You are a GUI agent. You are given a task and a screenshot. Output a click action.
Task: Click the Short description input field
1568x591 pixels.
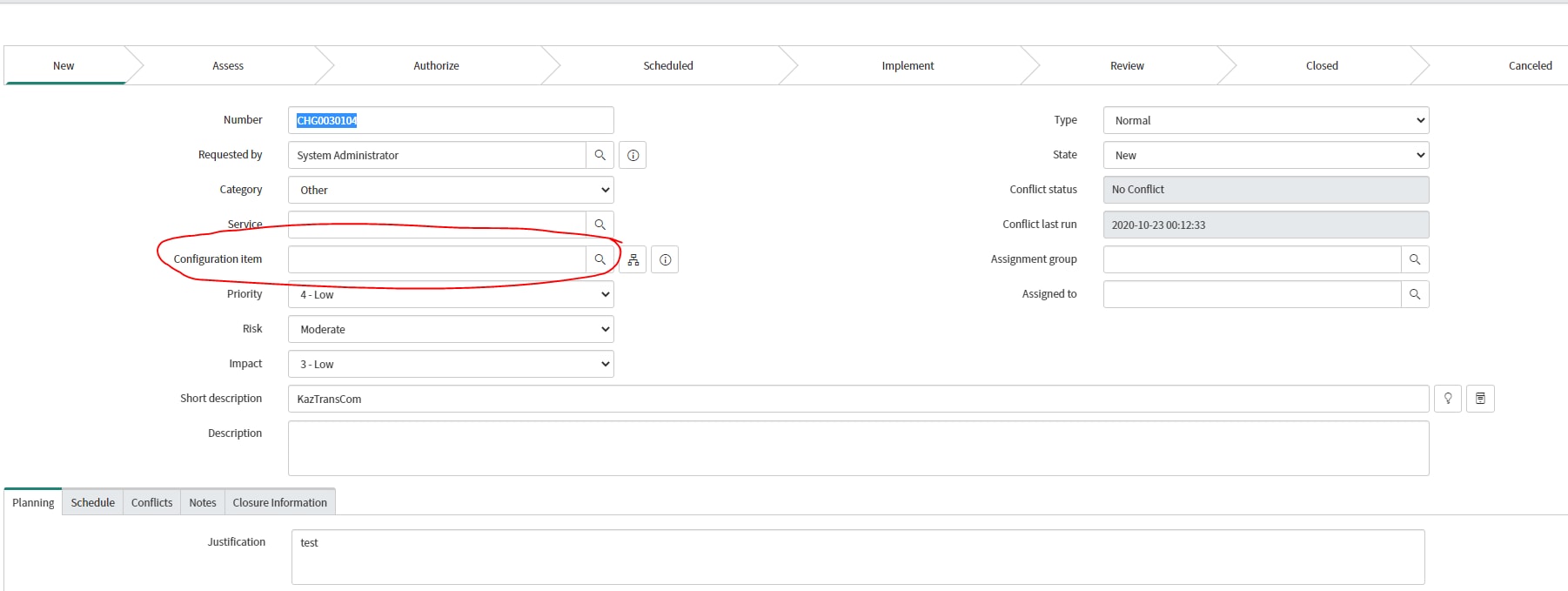pos(857,399)
